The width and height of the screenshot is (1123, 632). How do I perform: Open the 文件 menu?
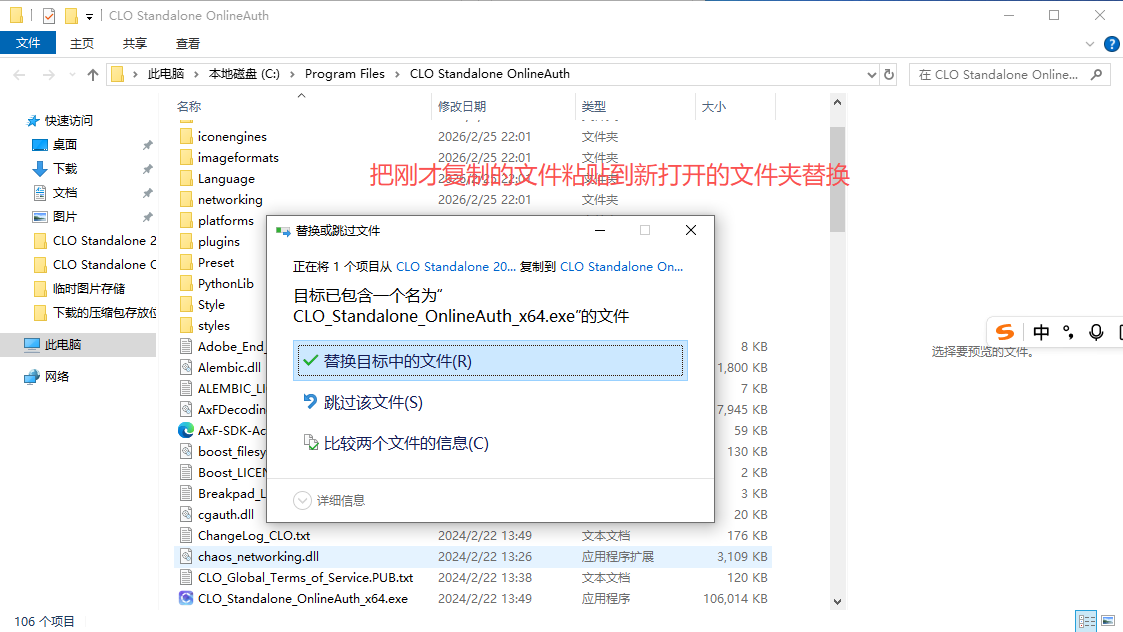click(x=28, y=43)
